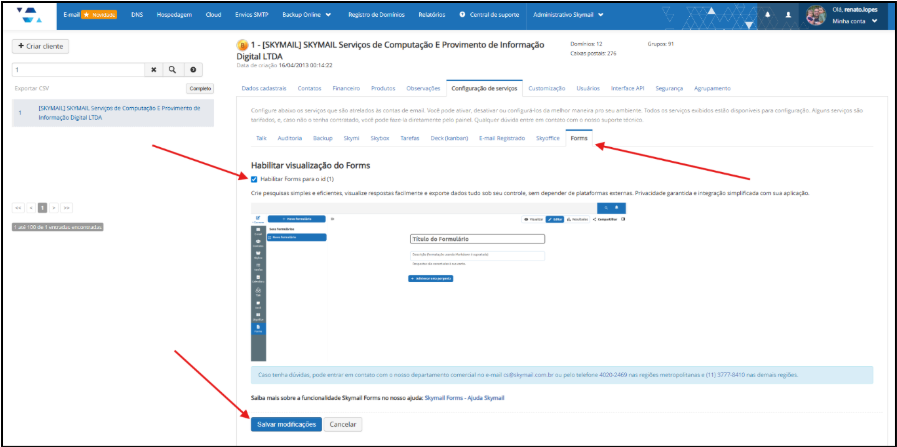Click the orange client badge icon
Viewport: 897px width, 447px height.
pos(241,45)
